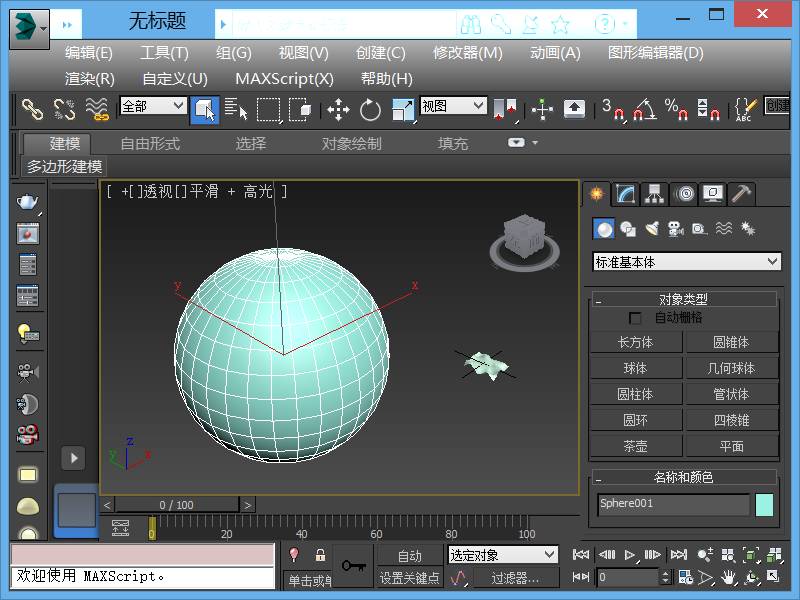Toggle Angle Snap
Image resolution: width=800 pixels, height=600 pixels.
(x=645, y=109)
